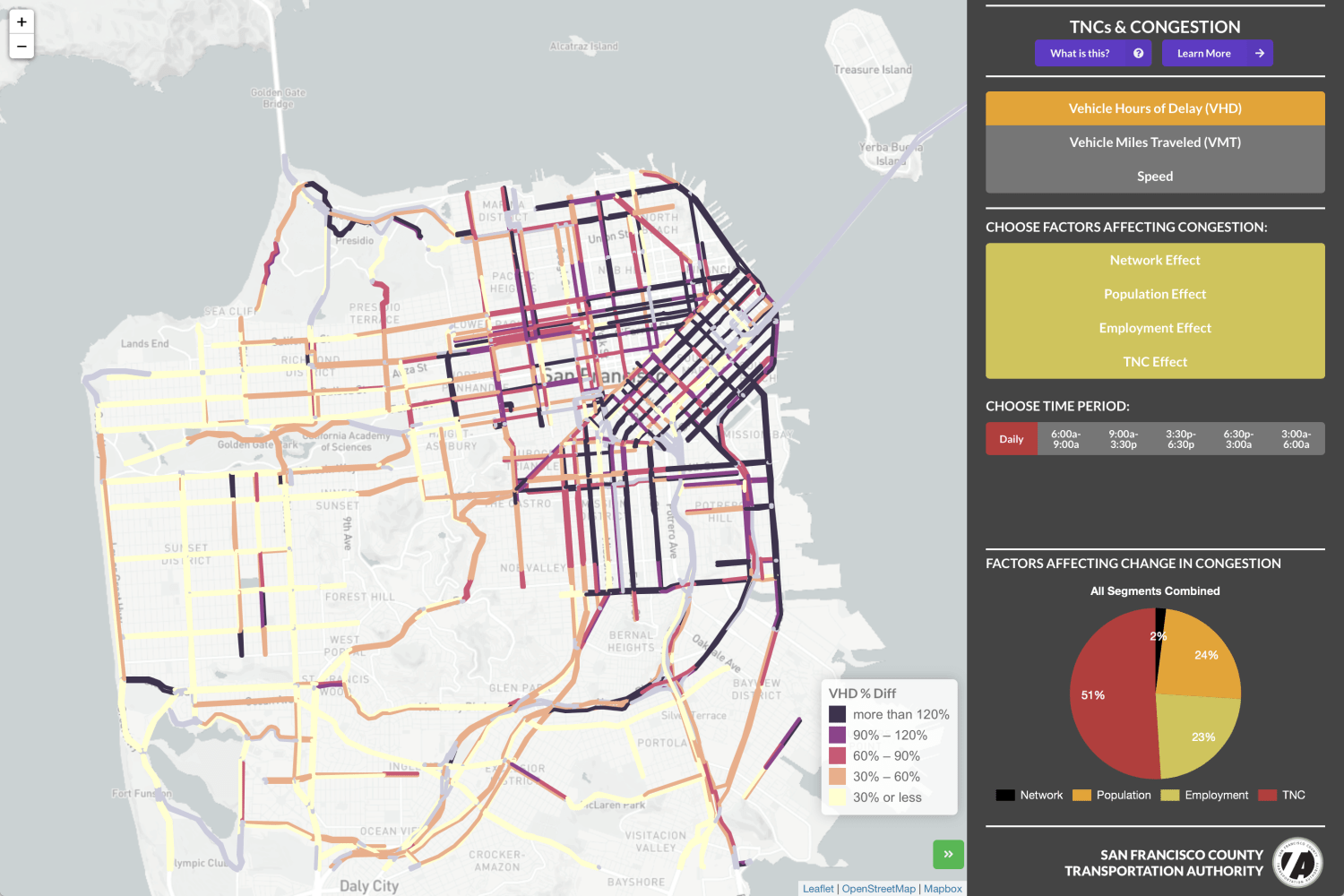Expand the side panel with green chevron button

coord(948,855)
